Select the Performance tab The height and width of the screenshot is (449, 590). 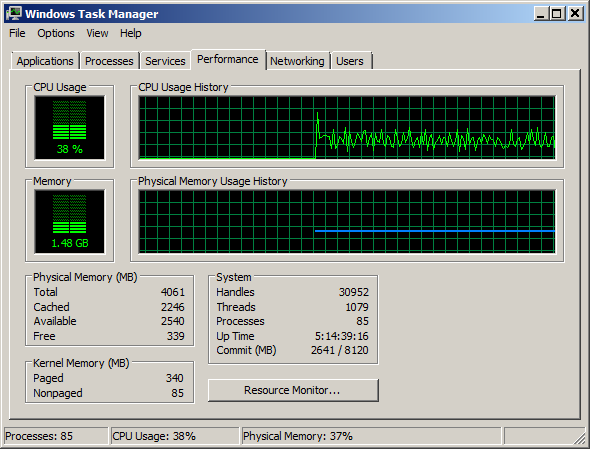tap(228, 59)
